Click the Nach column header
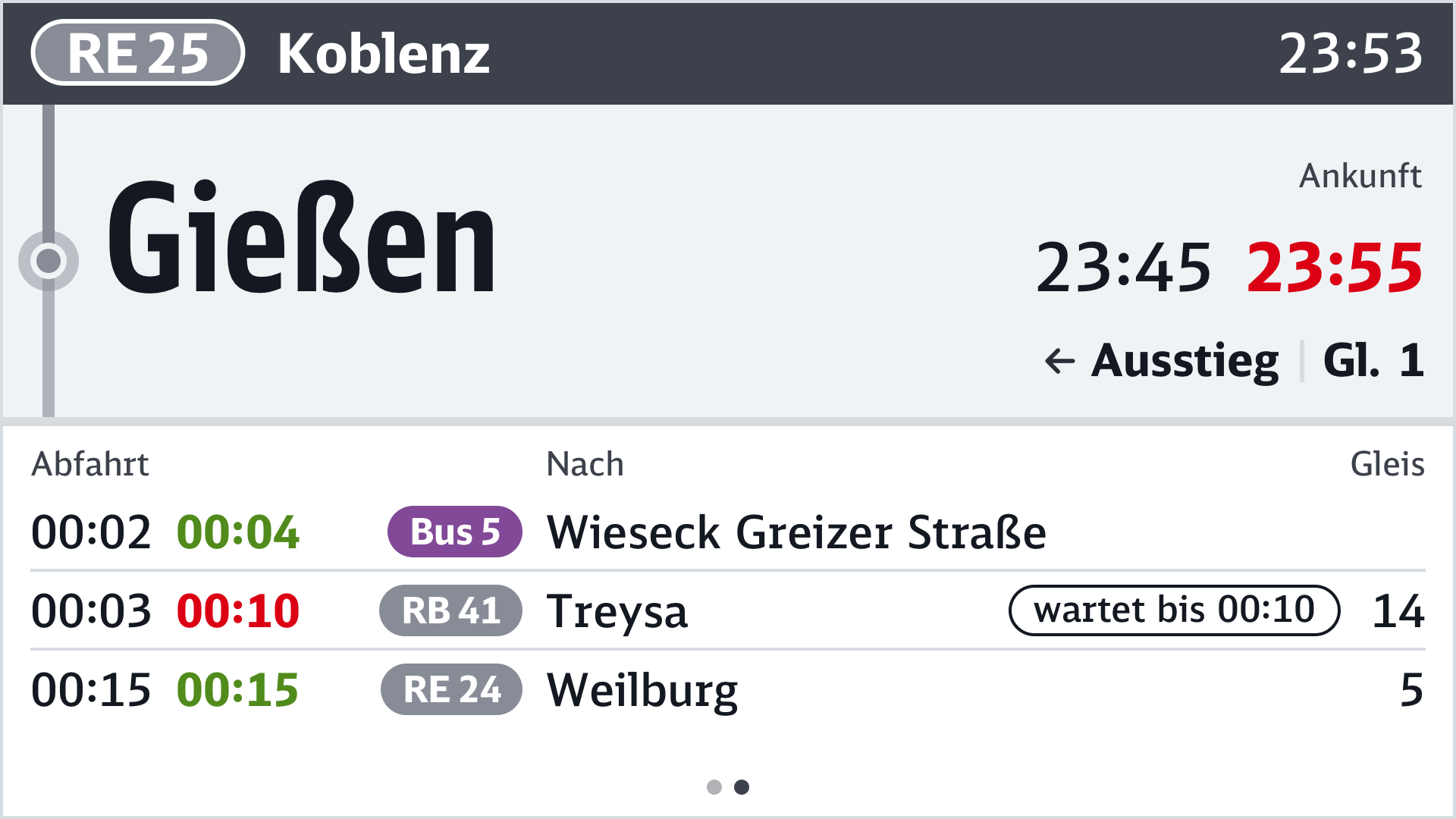 (585, 464)
